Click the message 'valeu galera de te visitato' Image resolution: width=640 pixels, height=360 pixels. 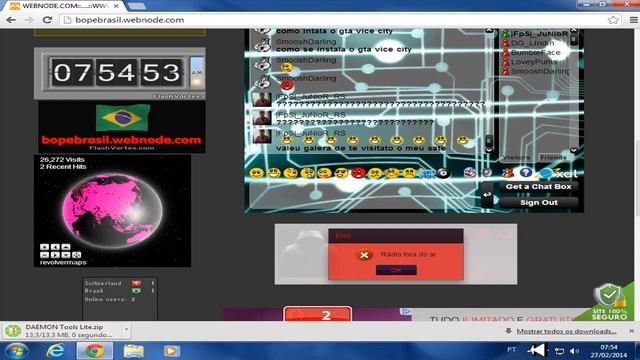[x=361, y=148]
